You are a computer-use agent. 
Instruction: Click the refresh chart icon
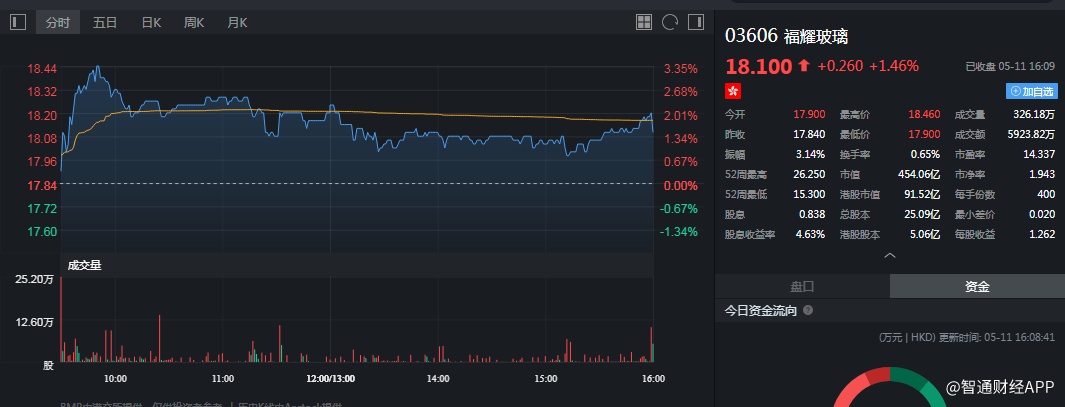670,21
